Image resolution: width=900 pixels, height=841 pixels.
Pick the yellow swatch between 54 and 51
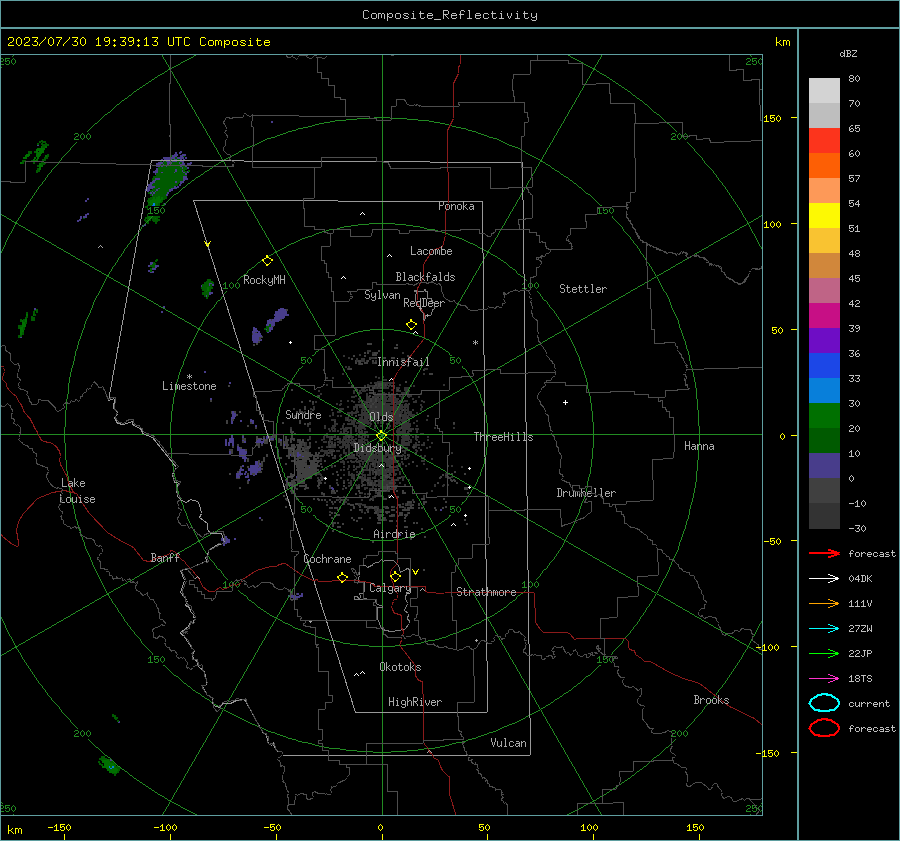[824, 216]
